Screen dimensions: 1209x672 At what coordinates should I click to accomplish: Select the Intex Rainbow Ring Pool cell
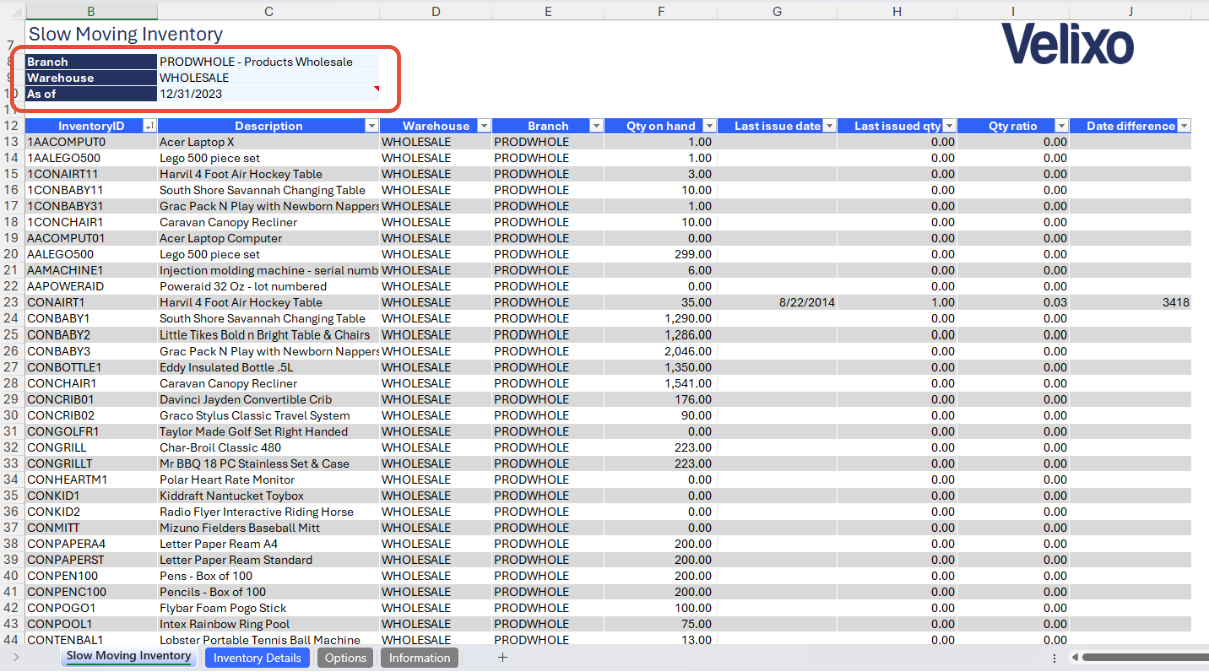(268, 624)
